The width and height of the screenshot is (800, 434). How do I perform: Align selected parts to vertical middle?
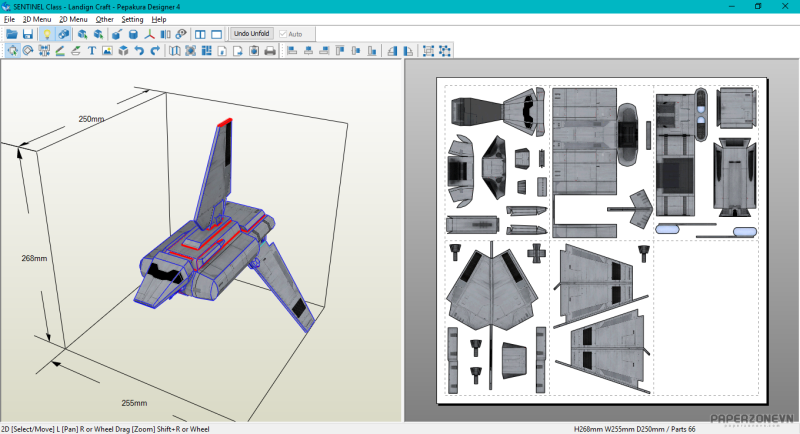356,50
